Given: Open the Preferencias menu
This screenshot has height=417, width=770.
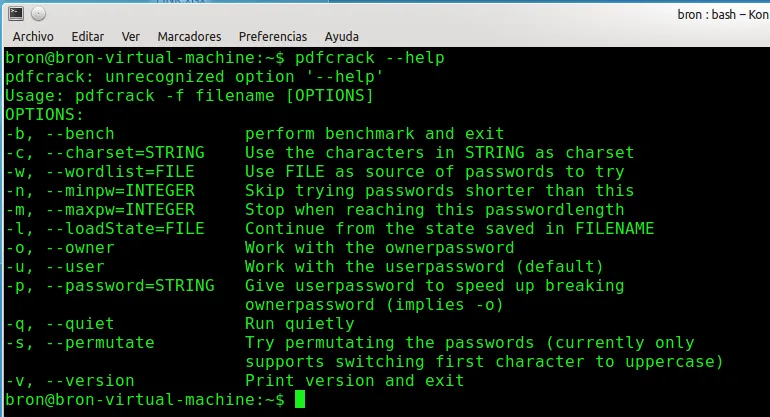Looking at the screenshot, I should pyautogui.click(x=273, y=36).
